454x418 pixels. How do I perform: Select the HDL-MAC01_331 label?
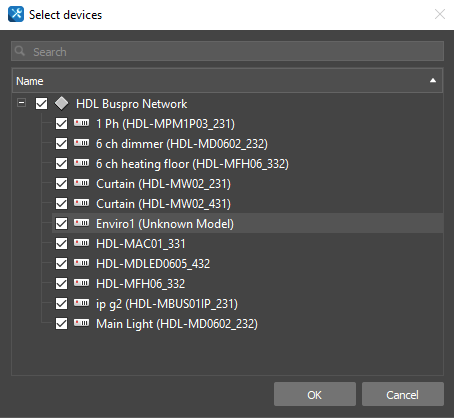(x=140, y=244)
